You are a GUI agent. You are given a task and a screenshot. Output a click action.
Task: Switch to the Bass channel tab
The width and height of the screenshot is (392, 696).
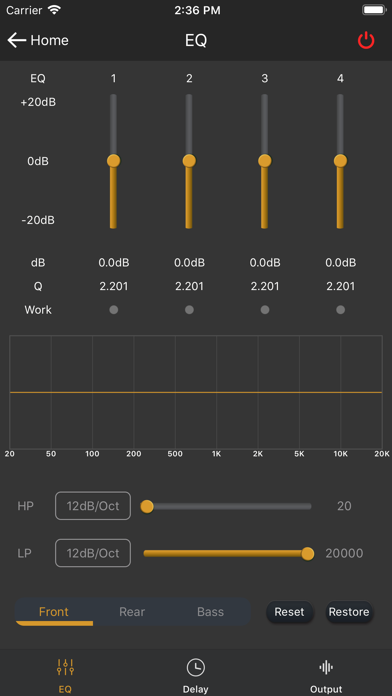[210, 612]
